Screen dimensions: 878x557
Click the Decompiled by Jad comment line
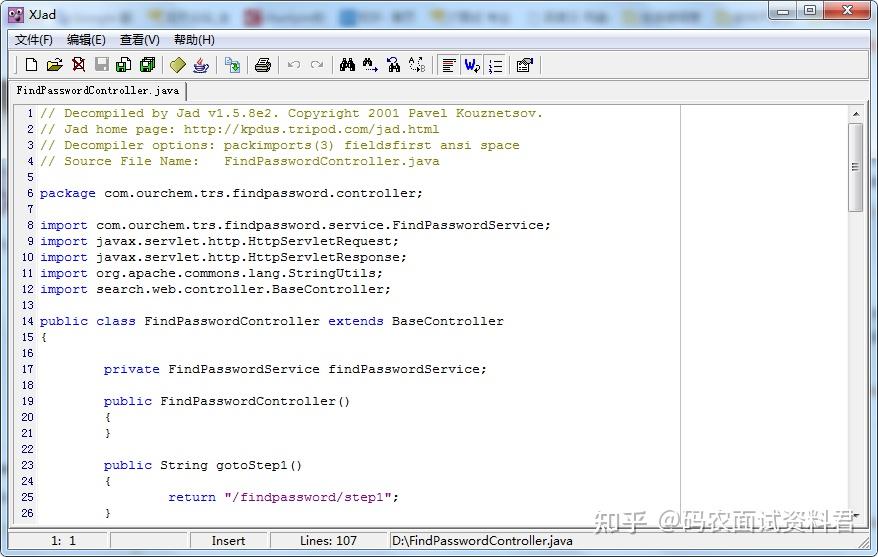291,113
